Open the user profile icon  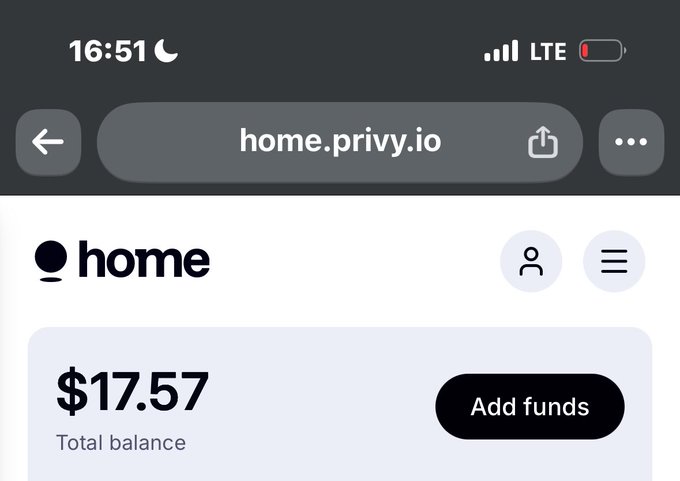(x=531, y=261)
